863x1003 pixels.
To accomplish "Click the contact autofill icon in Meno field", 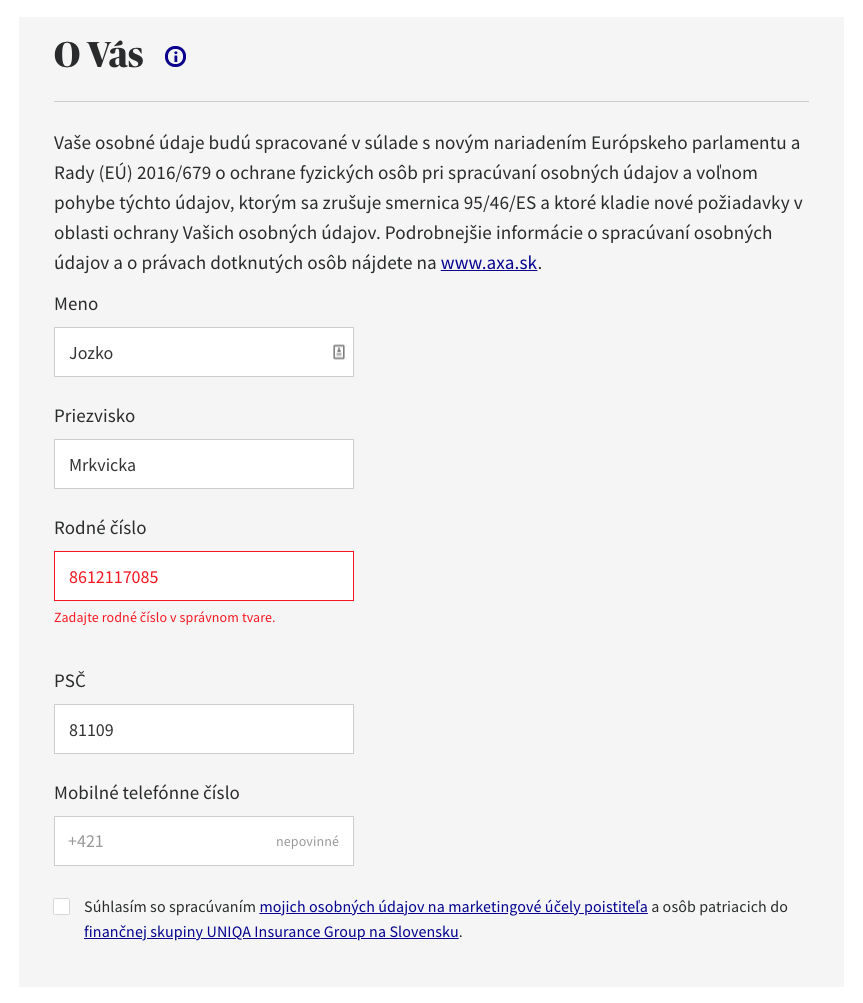I will tap(339, 352).
